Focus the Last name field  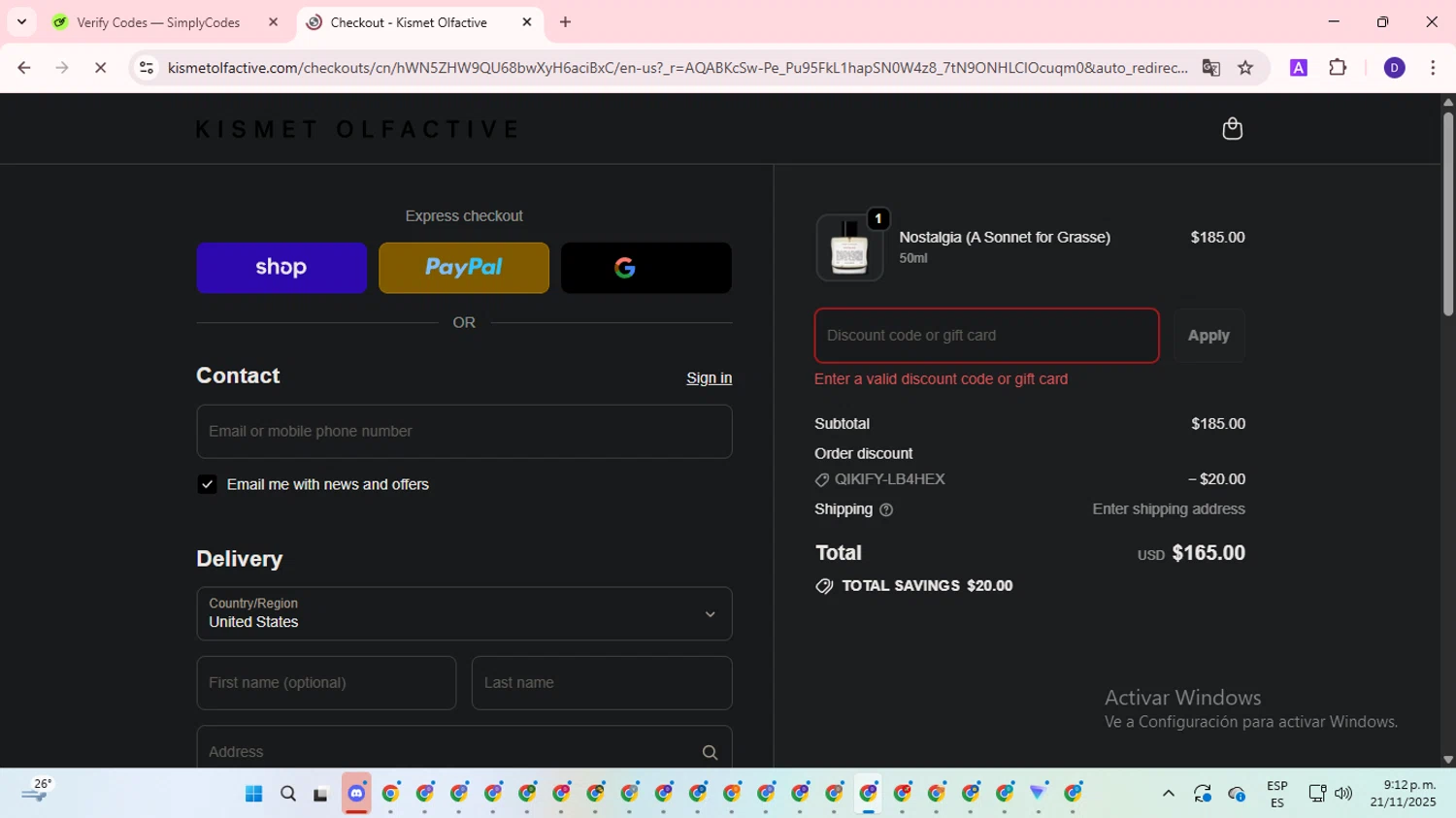point(602,682)
